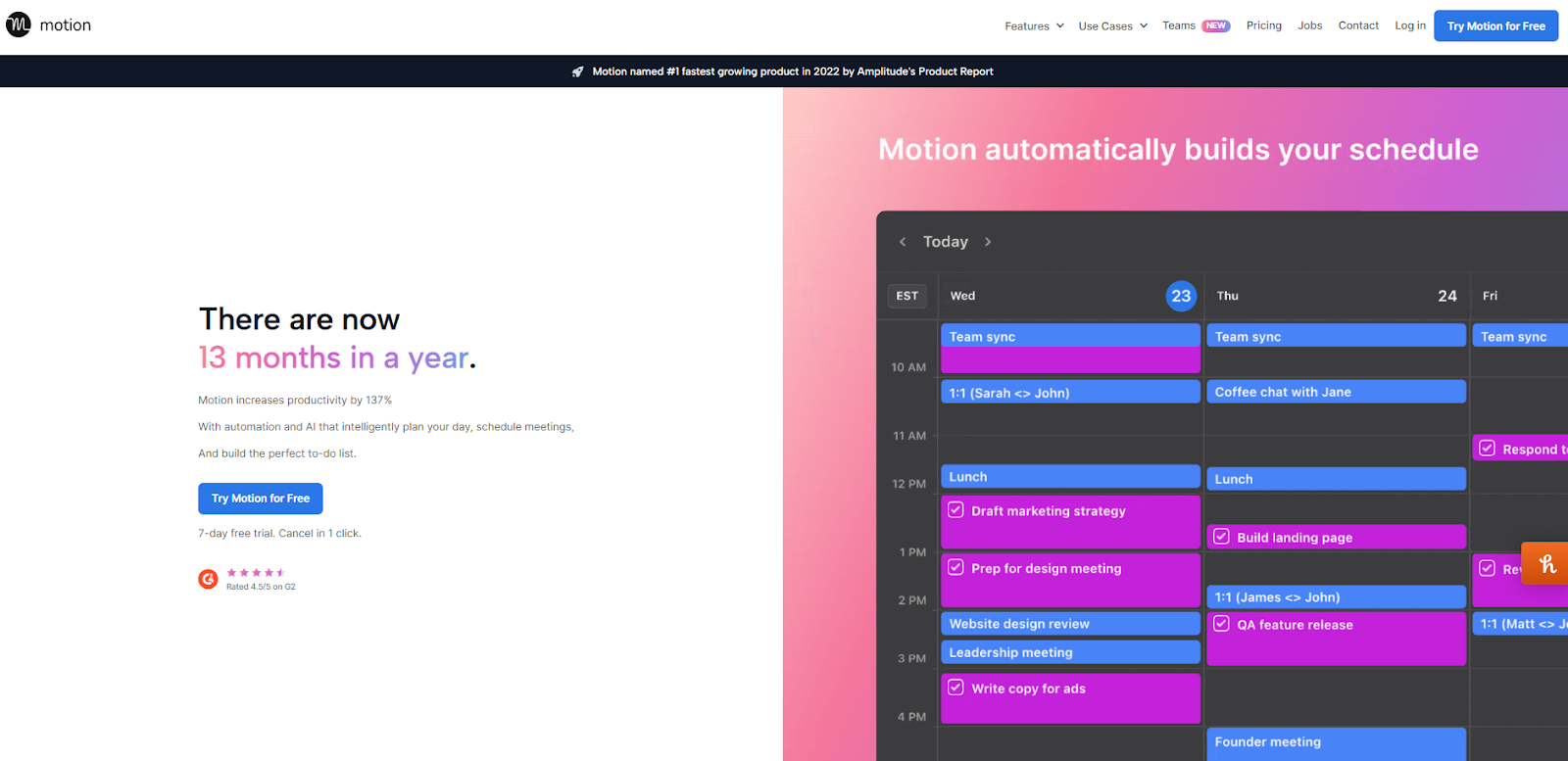
Task: Click the '7-day free trial. Cancel in 1 click.' text
Action: point(279,534)
